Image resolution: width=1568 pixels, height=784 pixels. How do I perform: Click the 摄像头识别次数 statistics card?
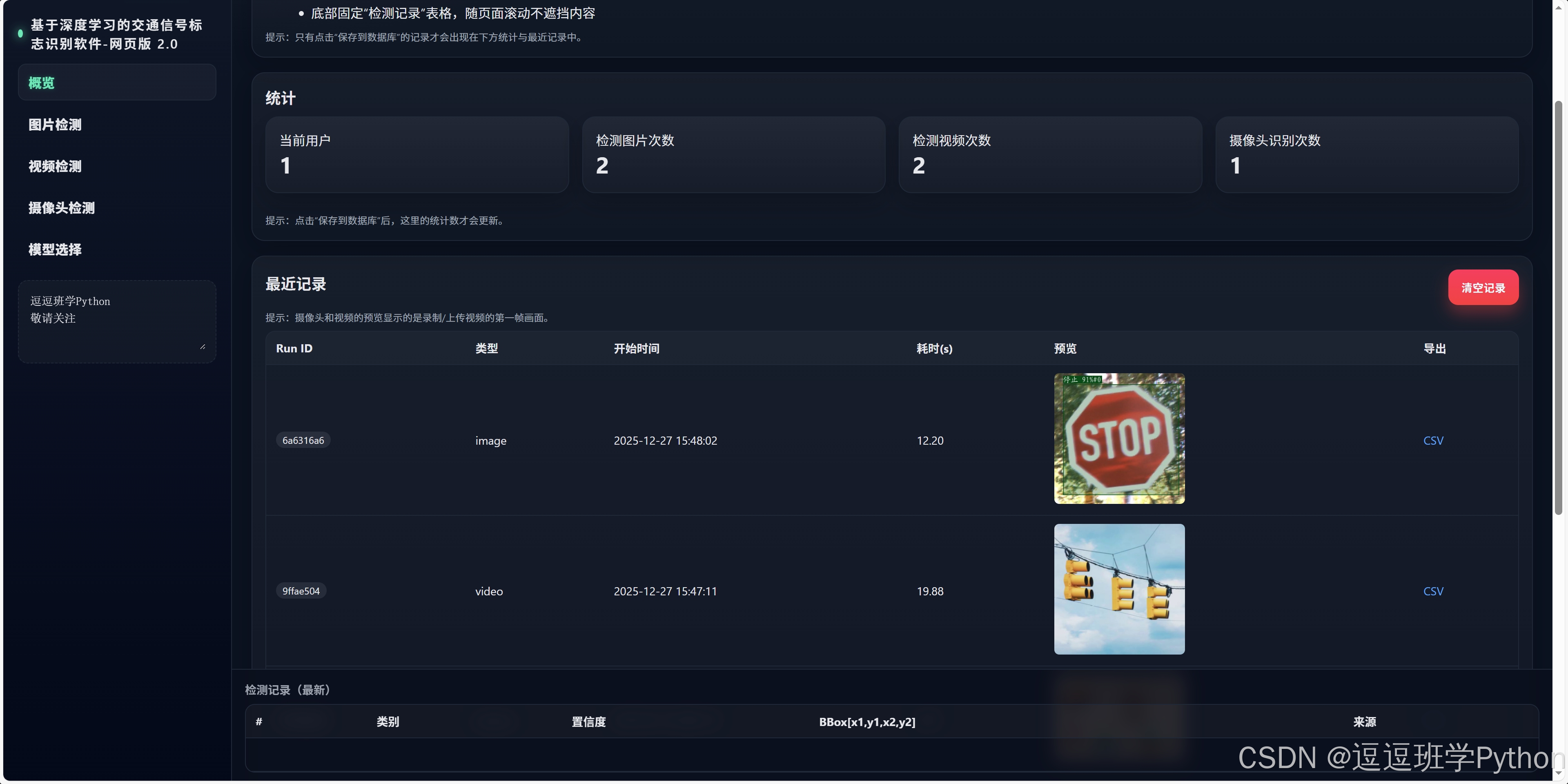(1366, 155)
